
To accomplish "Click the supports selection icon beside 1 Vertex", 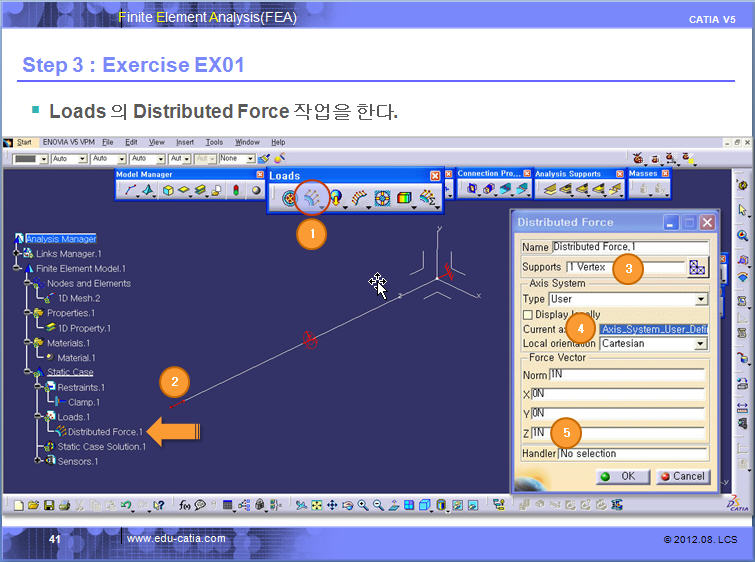I will (x=697, y=267).
